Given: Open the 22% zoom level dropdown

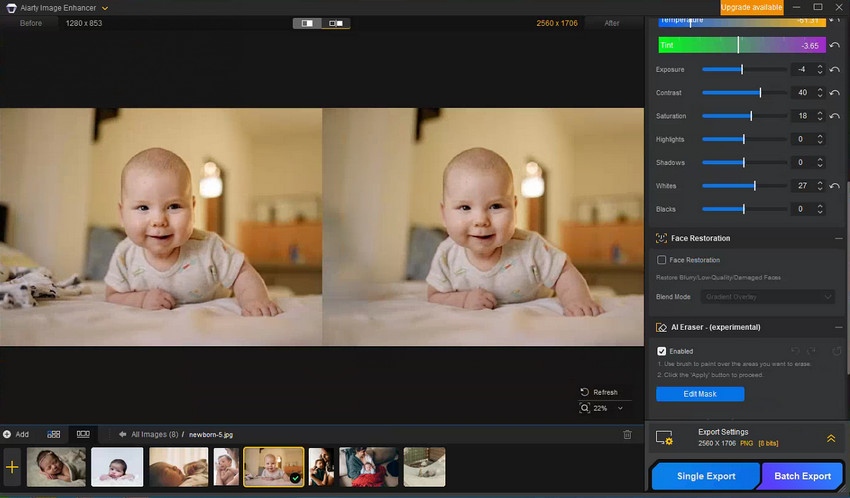Looking at the screenshot, I should pos(620,408).
